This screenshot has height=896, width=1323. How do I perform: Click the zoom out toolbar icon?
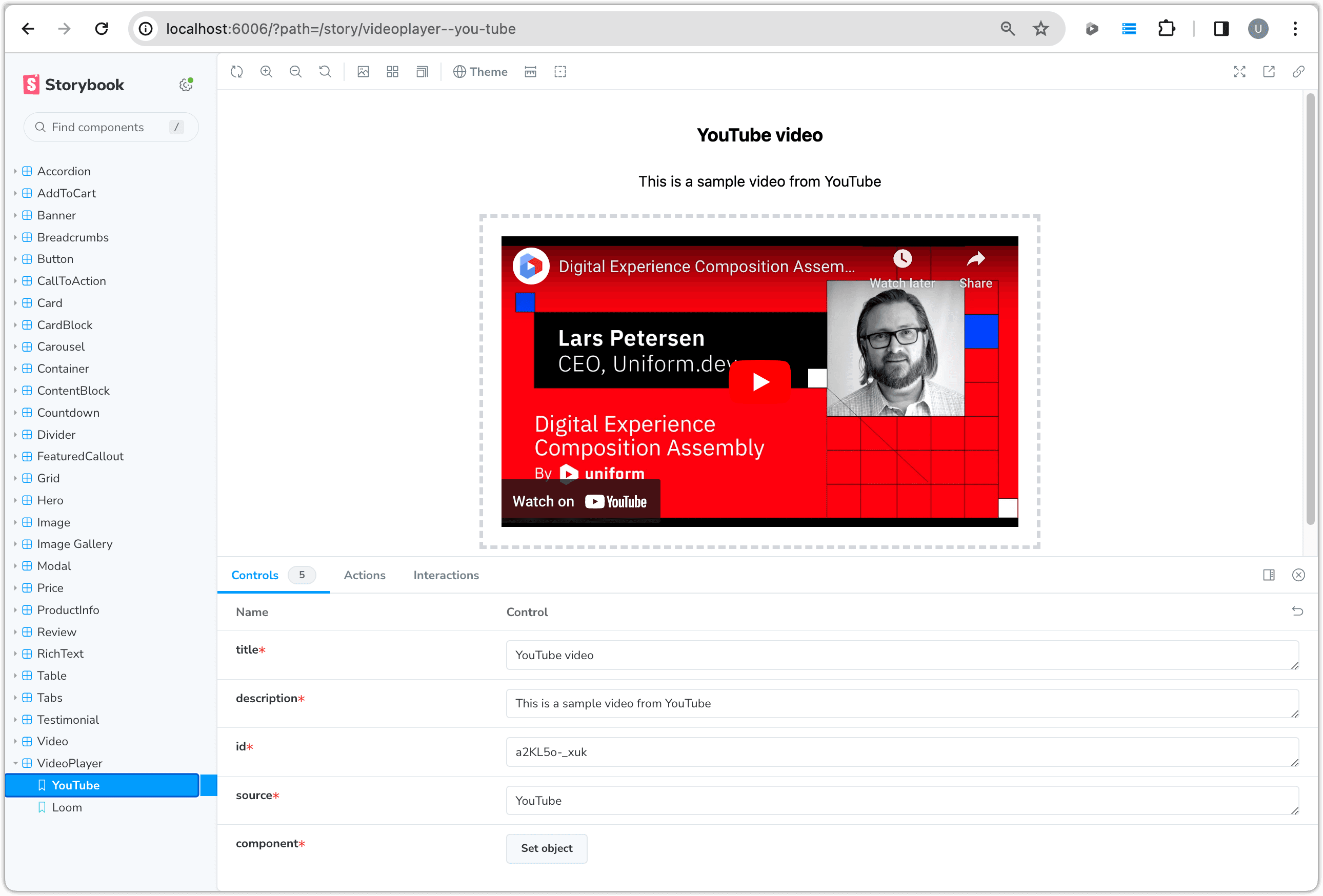[x=295, y=72]
